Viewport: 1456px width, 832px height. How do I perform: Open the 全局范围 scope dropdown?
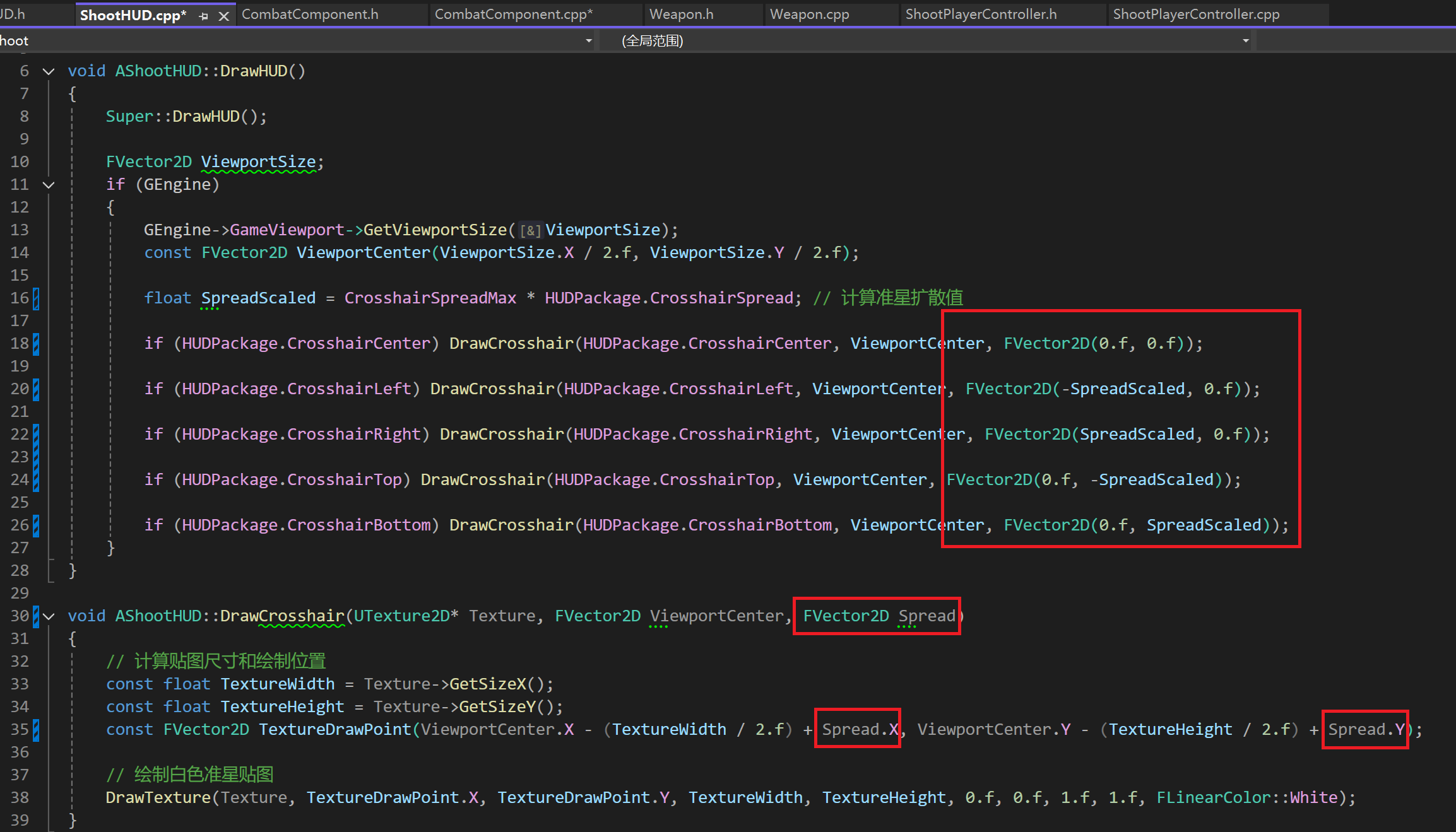click(x=1245, y=41)
